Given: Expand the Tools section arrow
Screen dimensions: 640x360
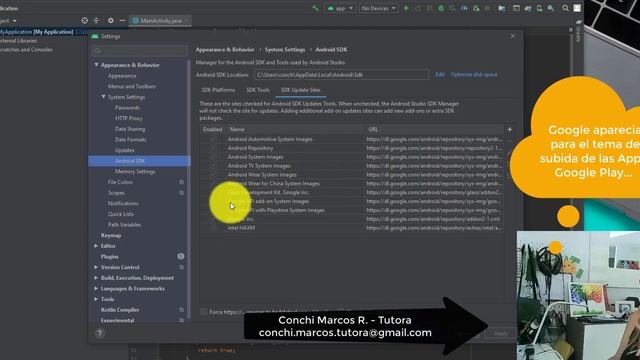Looking at the screenshot, I should coord(96,299).
